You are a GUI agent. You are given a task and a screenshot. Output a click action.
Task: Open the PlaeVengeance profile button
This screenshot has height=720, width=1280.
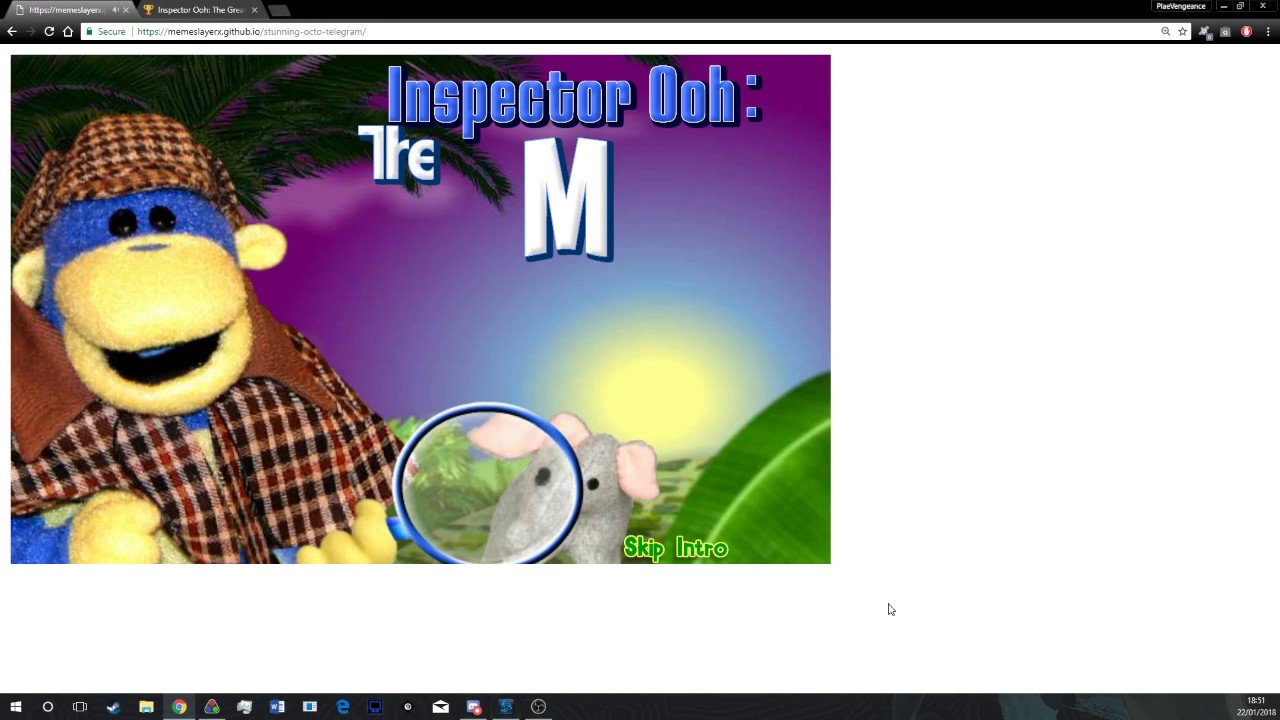(x=1181, y=6)
